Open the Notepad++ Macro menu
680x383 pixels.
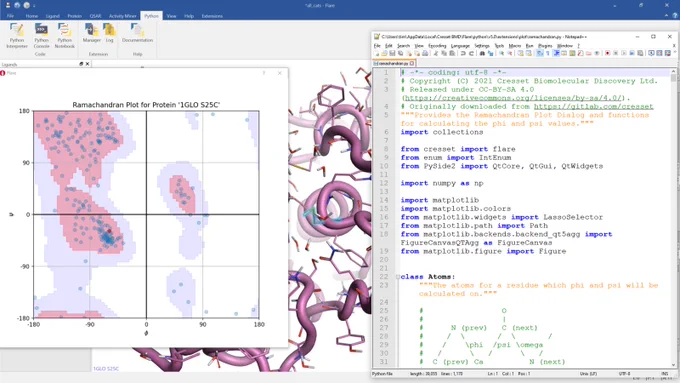click(x=515, y=46)
